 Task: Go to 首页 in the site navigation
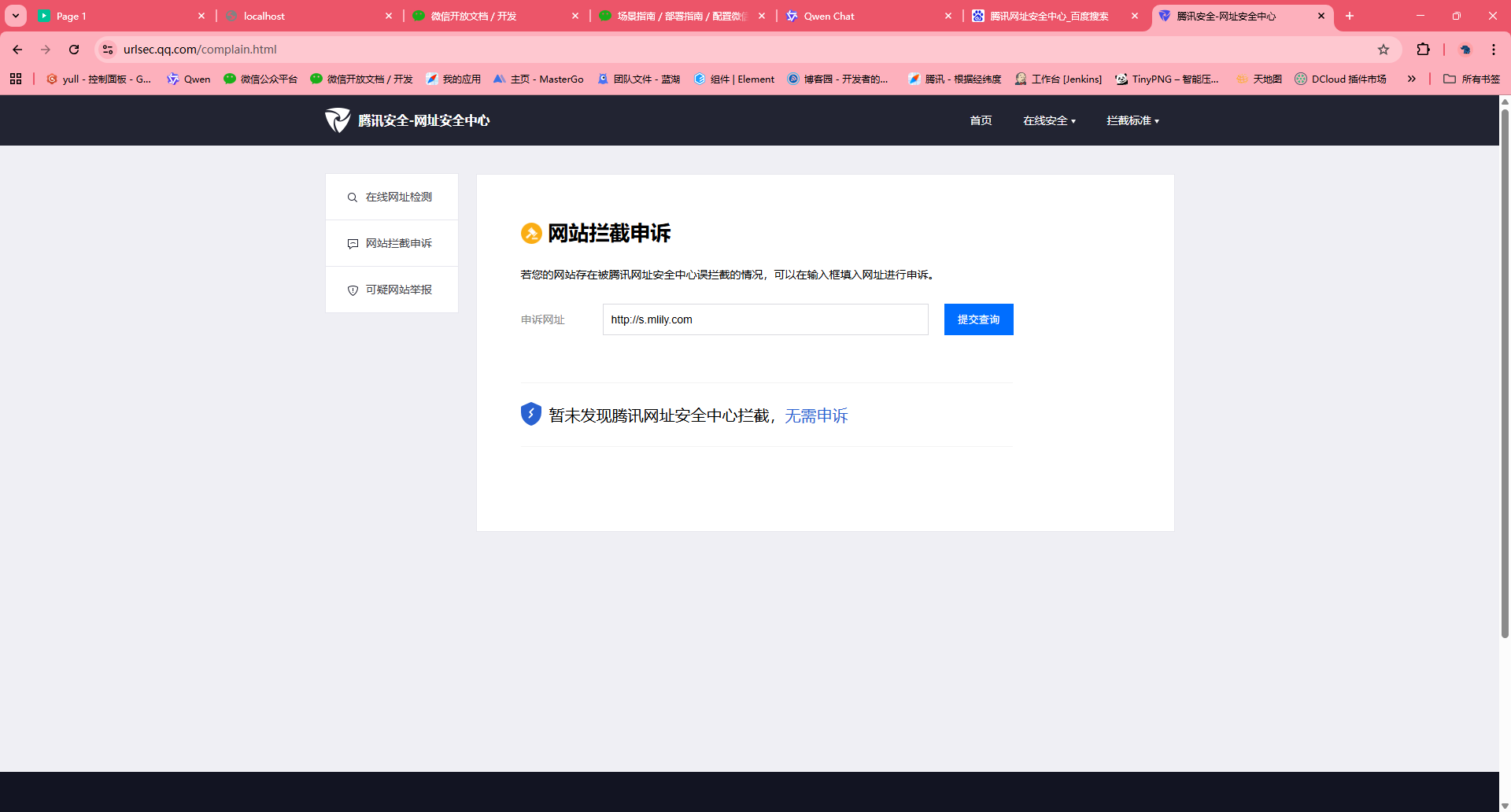(x=981, y=120)
